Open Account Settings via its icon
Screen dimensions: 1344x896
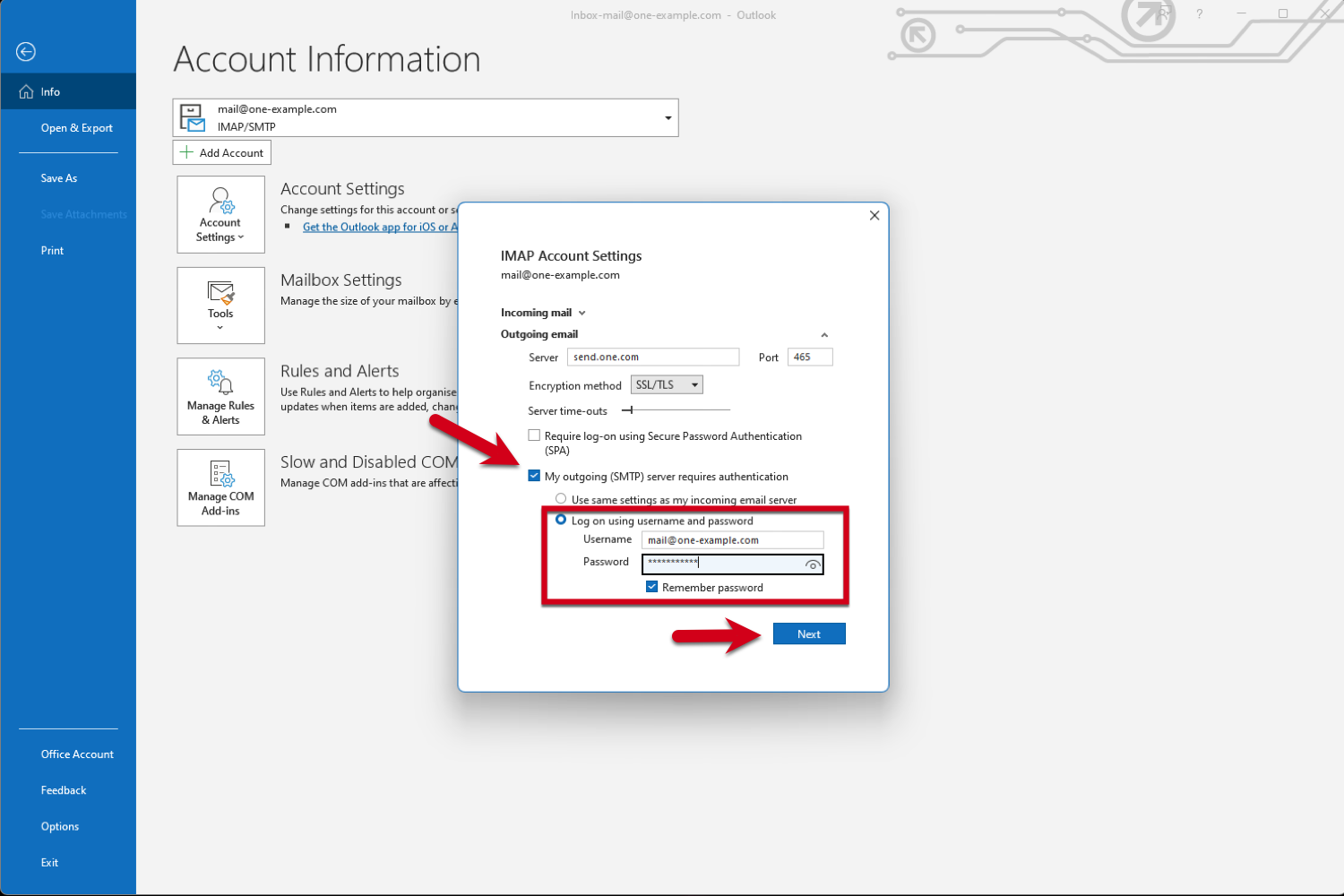220,214
